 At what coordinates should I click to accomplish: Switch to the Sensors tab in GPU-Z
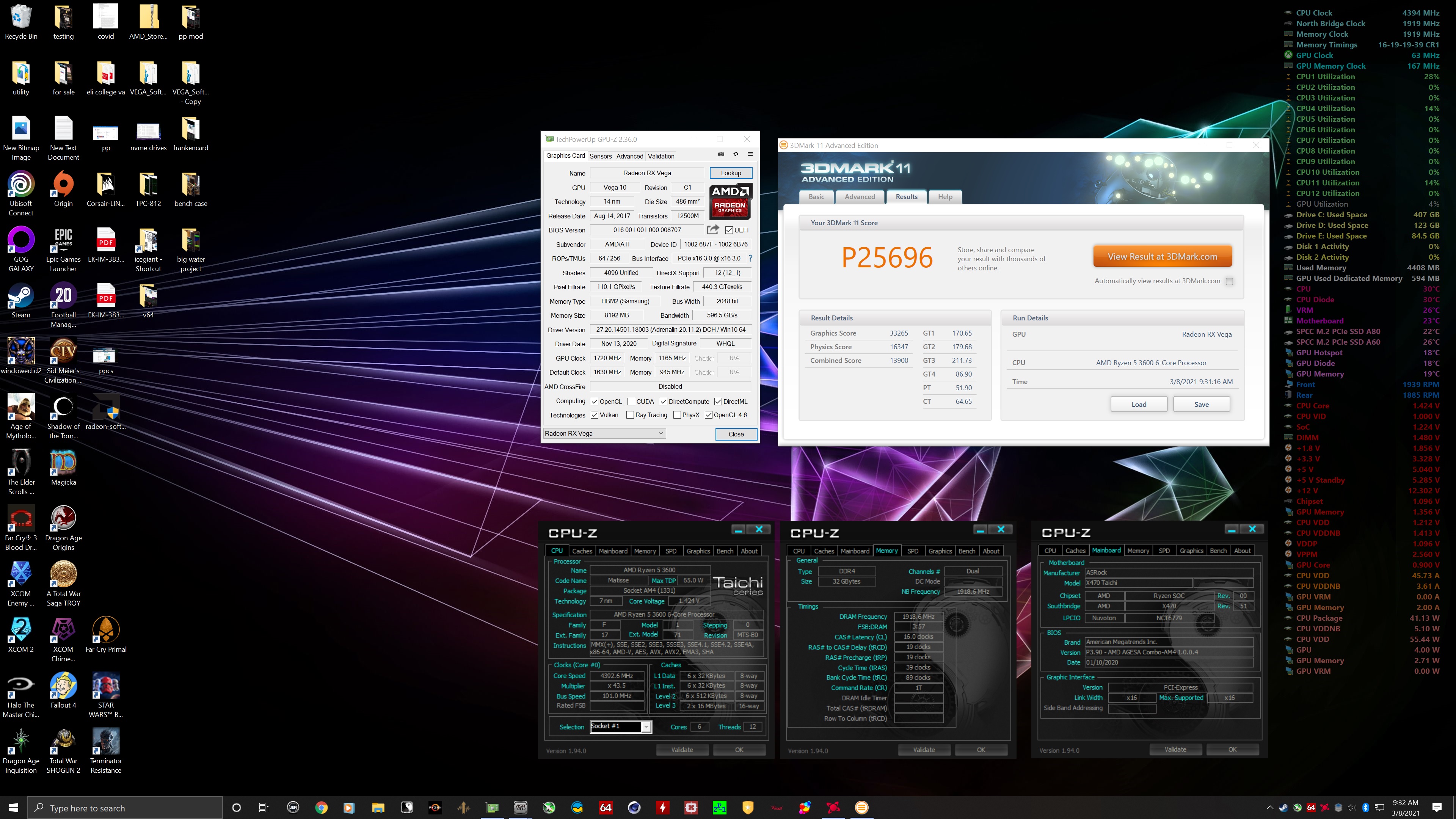[x=600, y=156]
